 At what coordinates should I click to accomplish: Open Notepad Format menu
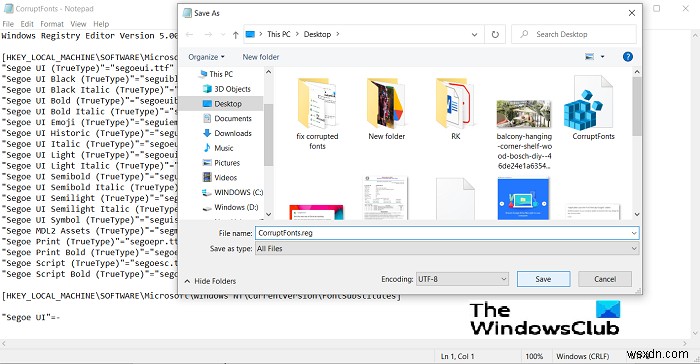52,24
